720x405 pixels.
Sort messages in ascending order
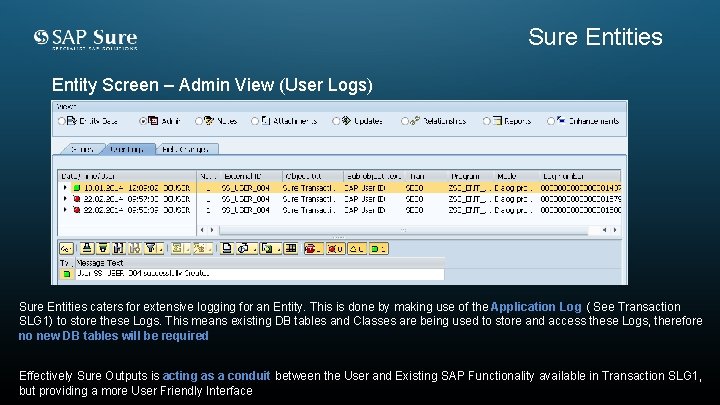pos(87,248)
